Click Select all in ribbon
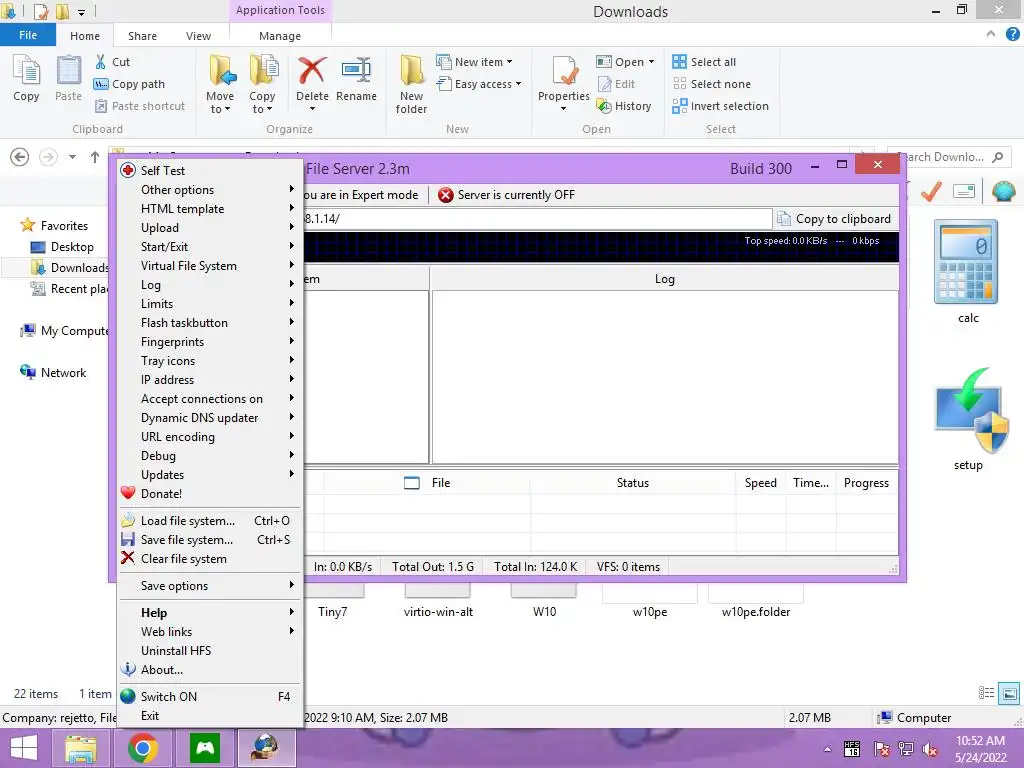This screenshot has height=768, width=1024. click(x=704, y=62)
